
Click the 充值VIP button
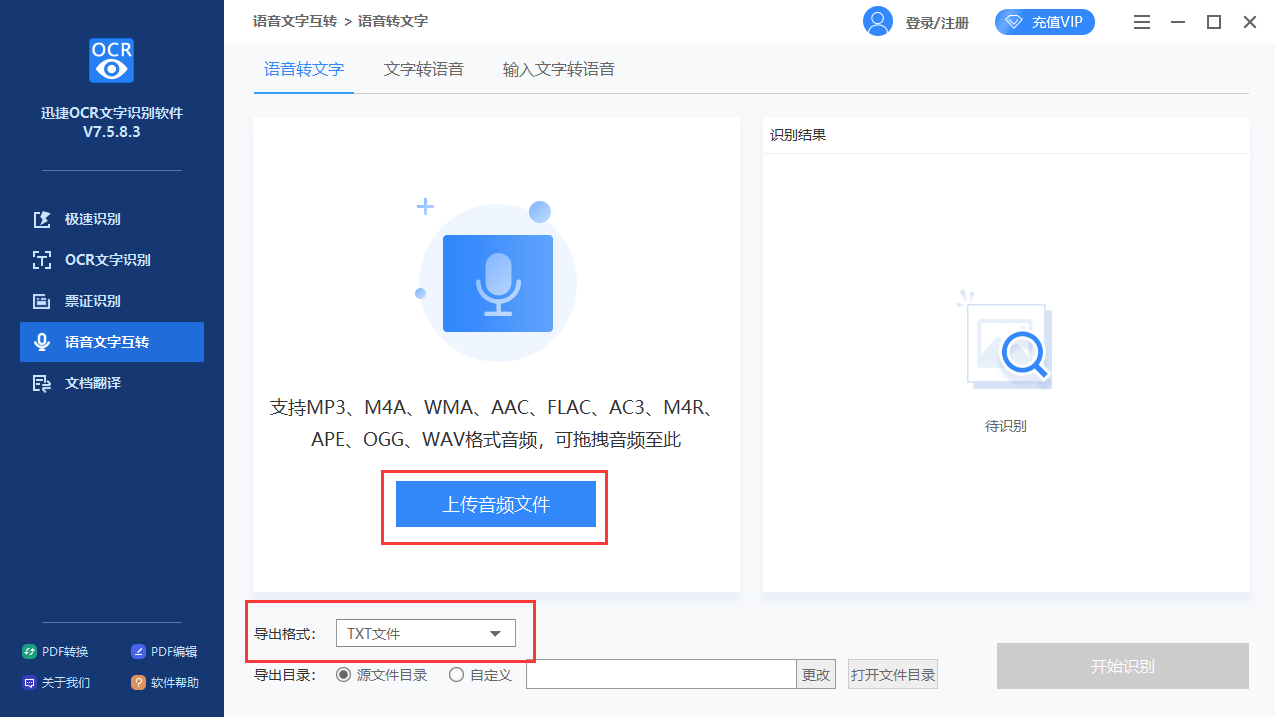point(1044,22)
